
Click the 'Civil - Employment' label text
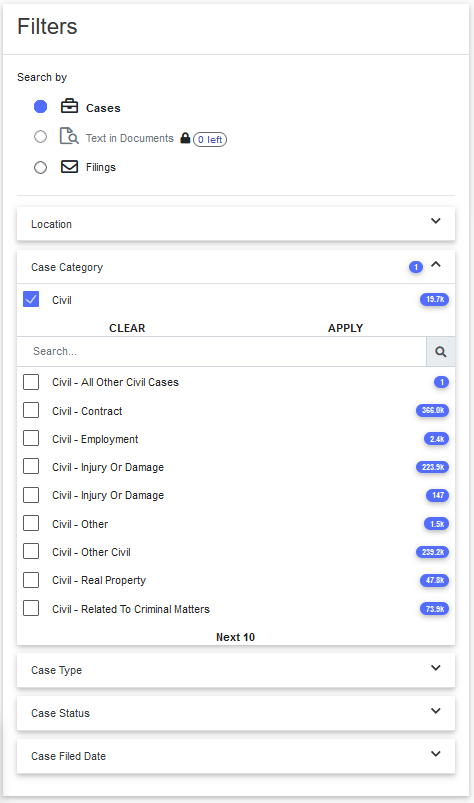tap(95, 439)
